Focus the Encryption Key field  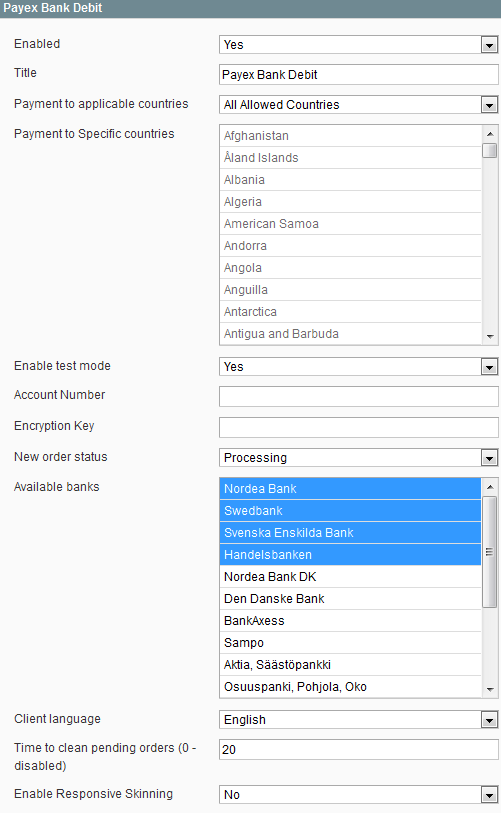358,428
